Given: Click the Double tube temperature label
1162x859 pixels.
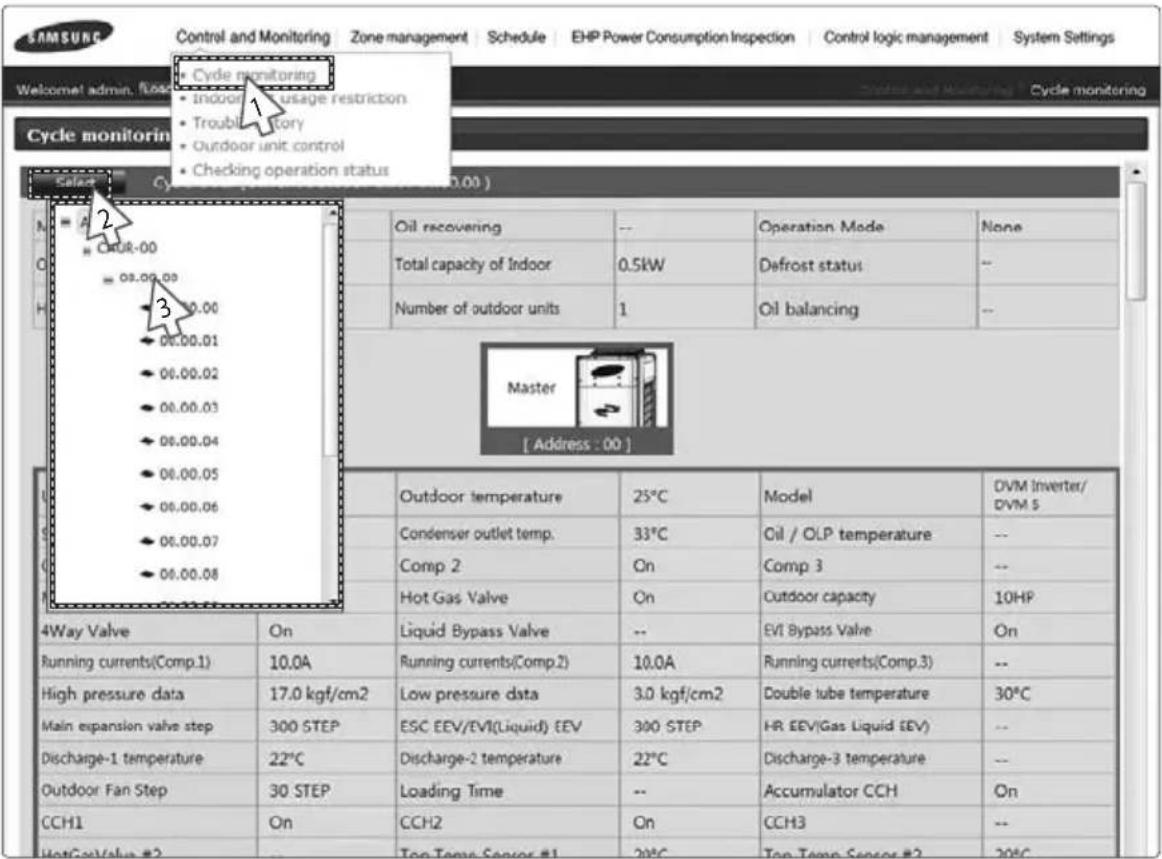Looking at the screenshot, I should (846, 694).
